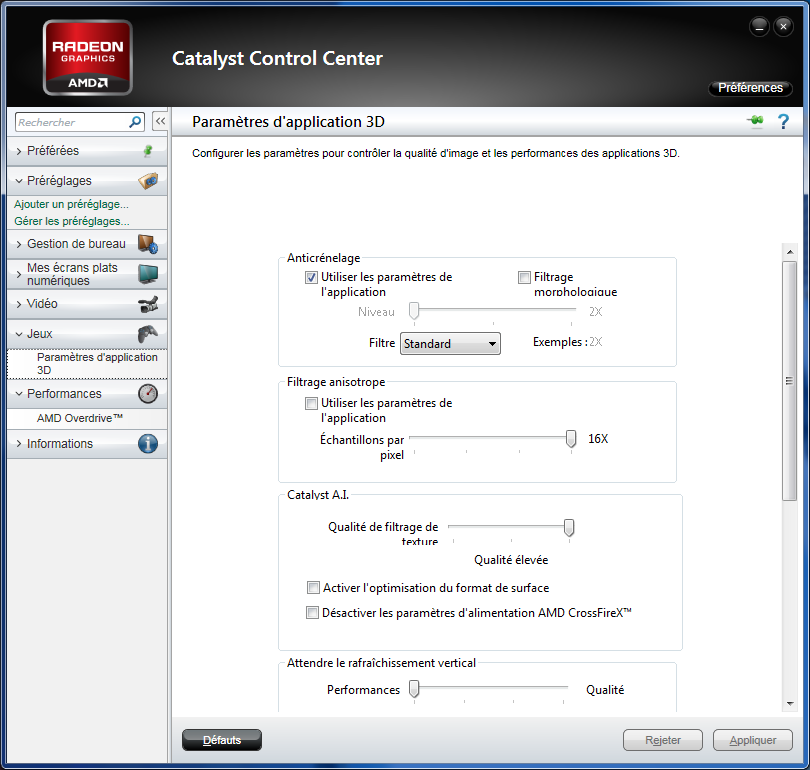The height and width of the screenshot is (770, 810).
Task: Click the Défauts button
Action: (221, 740)
